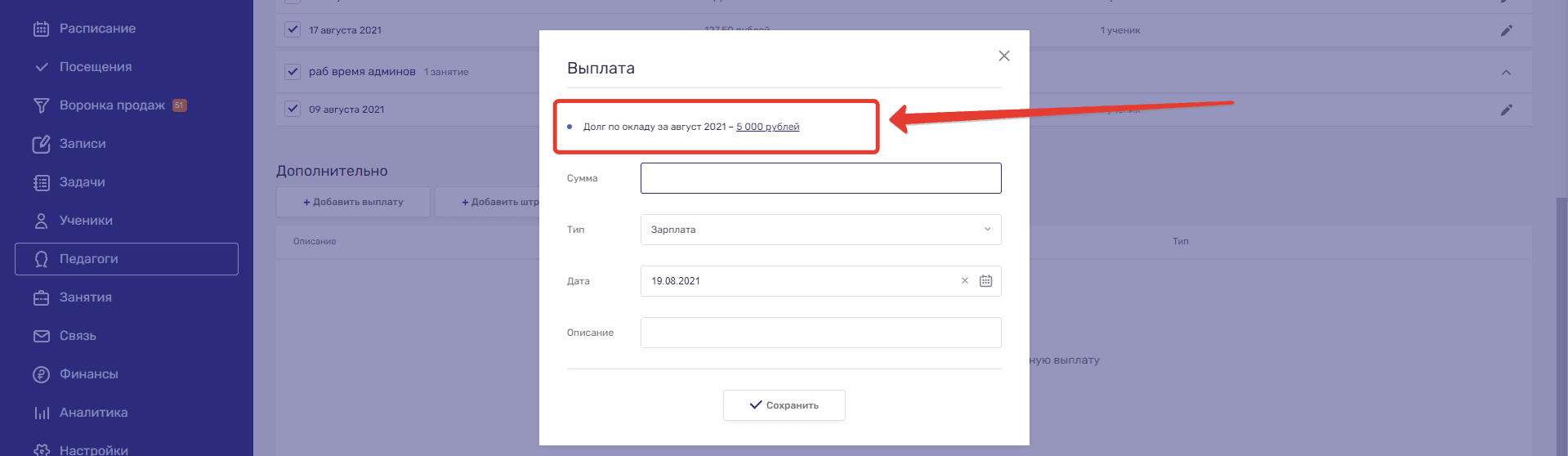Click pencil icon for 17 августа row
This screenshot has width=1568, height=456.
(x=1506, y=31)
